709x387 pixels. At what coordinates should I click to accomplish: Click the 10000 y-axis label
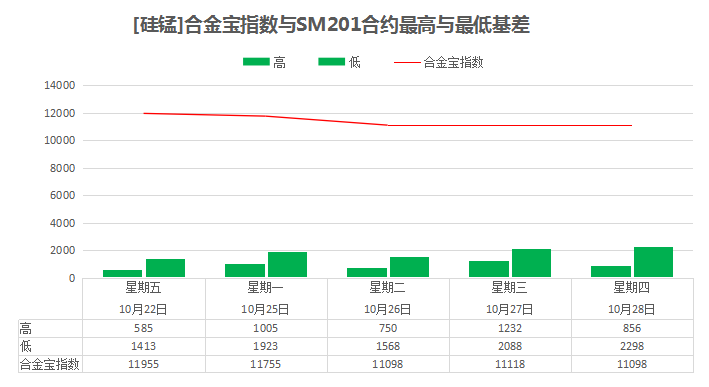click(59, 141)
